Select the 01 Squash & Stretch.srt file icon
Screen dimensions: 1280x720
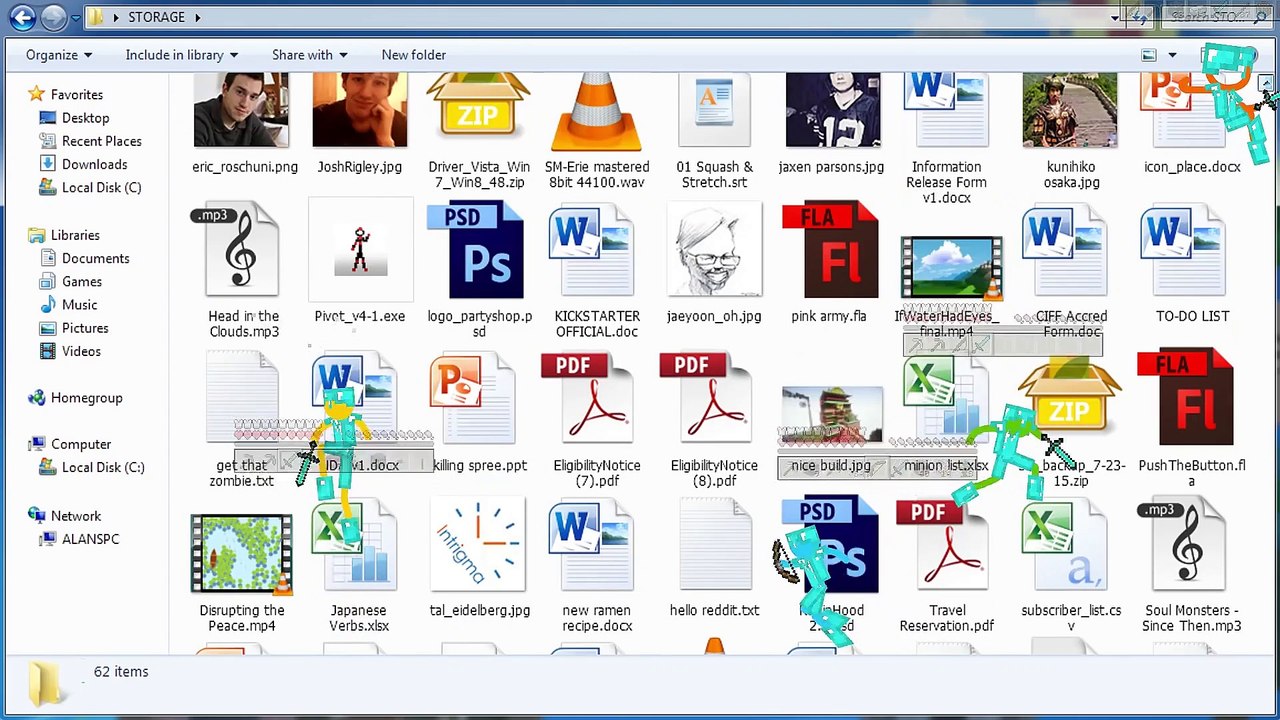pyautogui.click(x=714, y=110)
